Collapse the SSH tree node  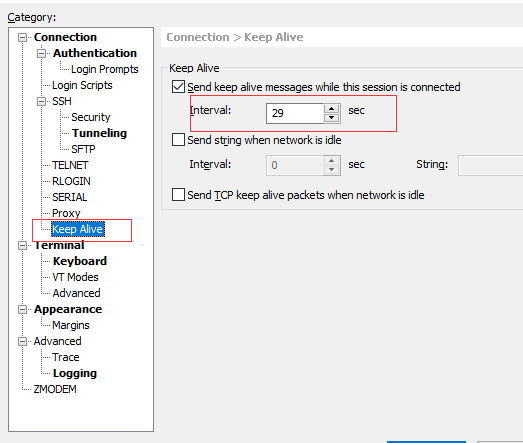click(x=41, y=101)
